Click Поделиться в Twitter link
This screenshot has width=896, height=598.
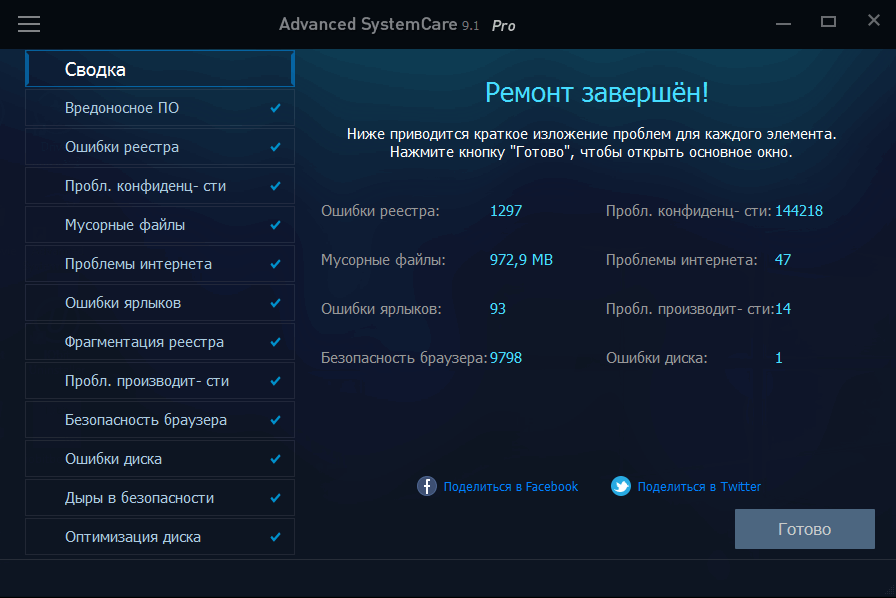tap(699, 487)
